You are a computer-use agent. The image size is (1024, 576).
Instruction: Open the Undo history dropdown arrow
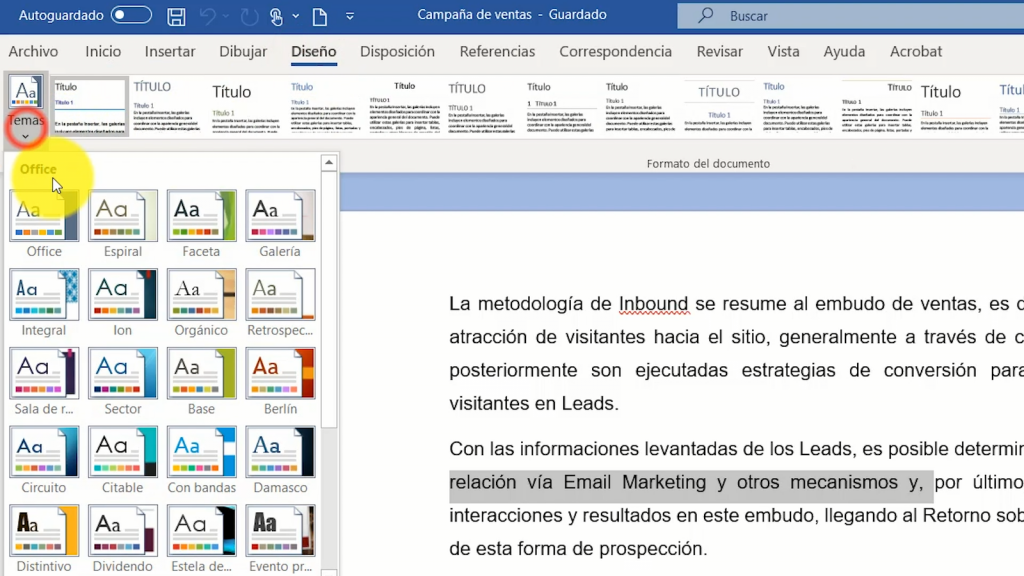226,16
